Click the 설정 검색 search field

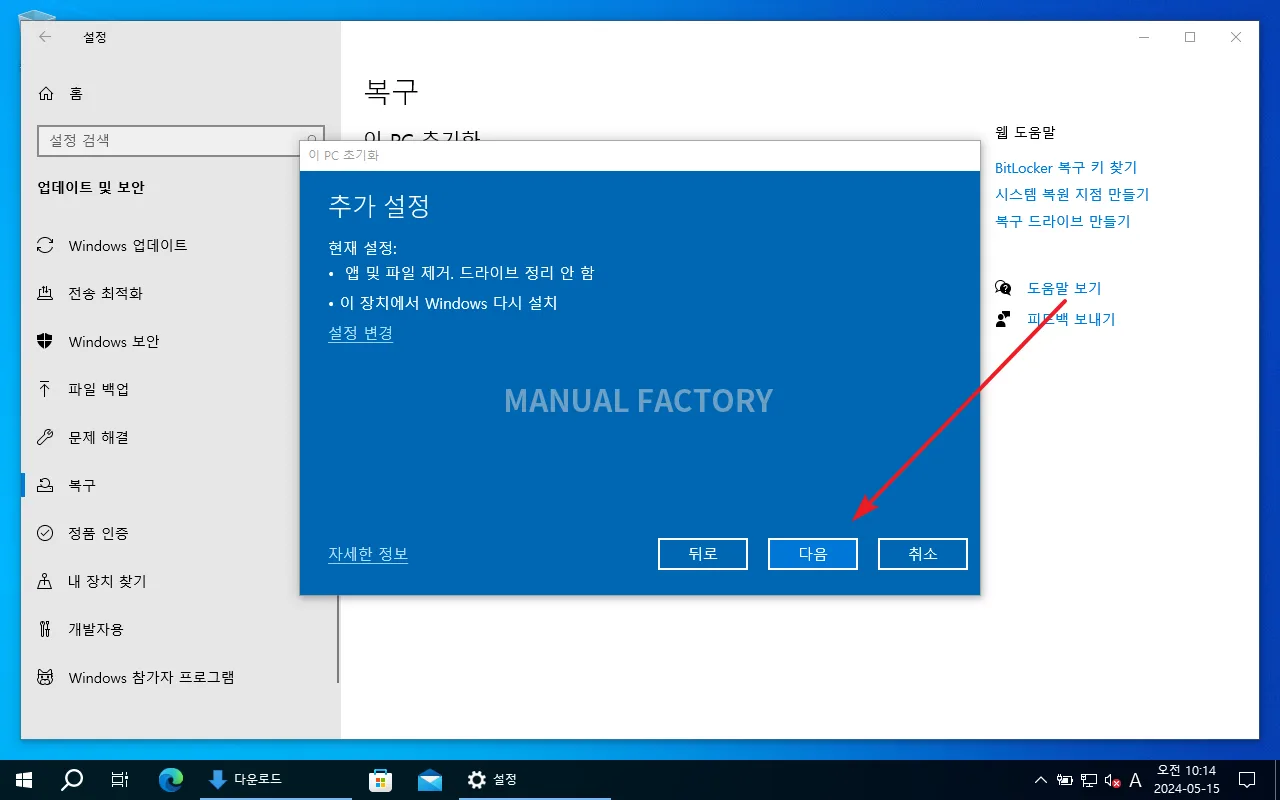(181, 141)
